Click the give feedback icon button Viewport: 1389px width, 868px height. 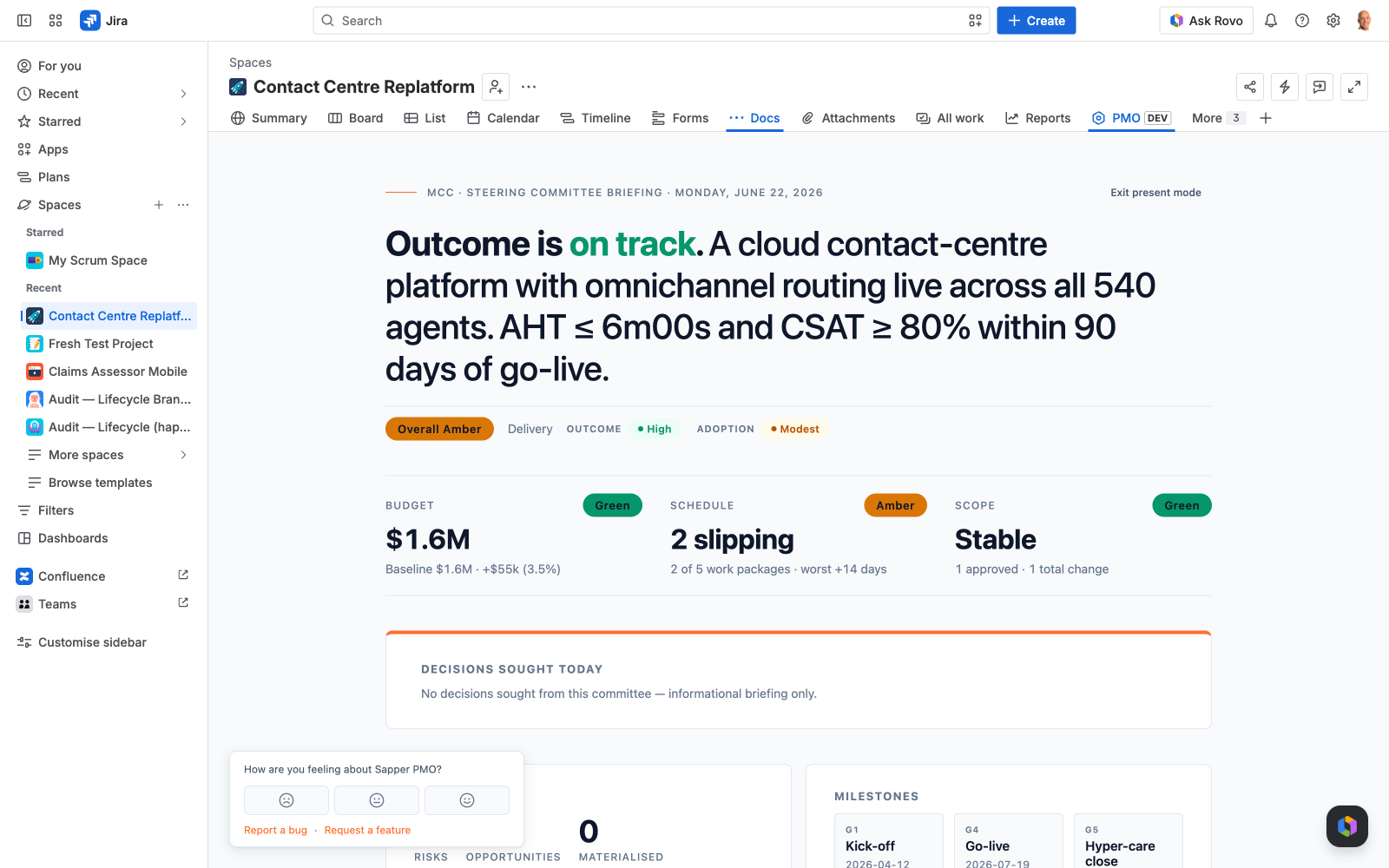click(1320, 87)
